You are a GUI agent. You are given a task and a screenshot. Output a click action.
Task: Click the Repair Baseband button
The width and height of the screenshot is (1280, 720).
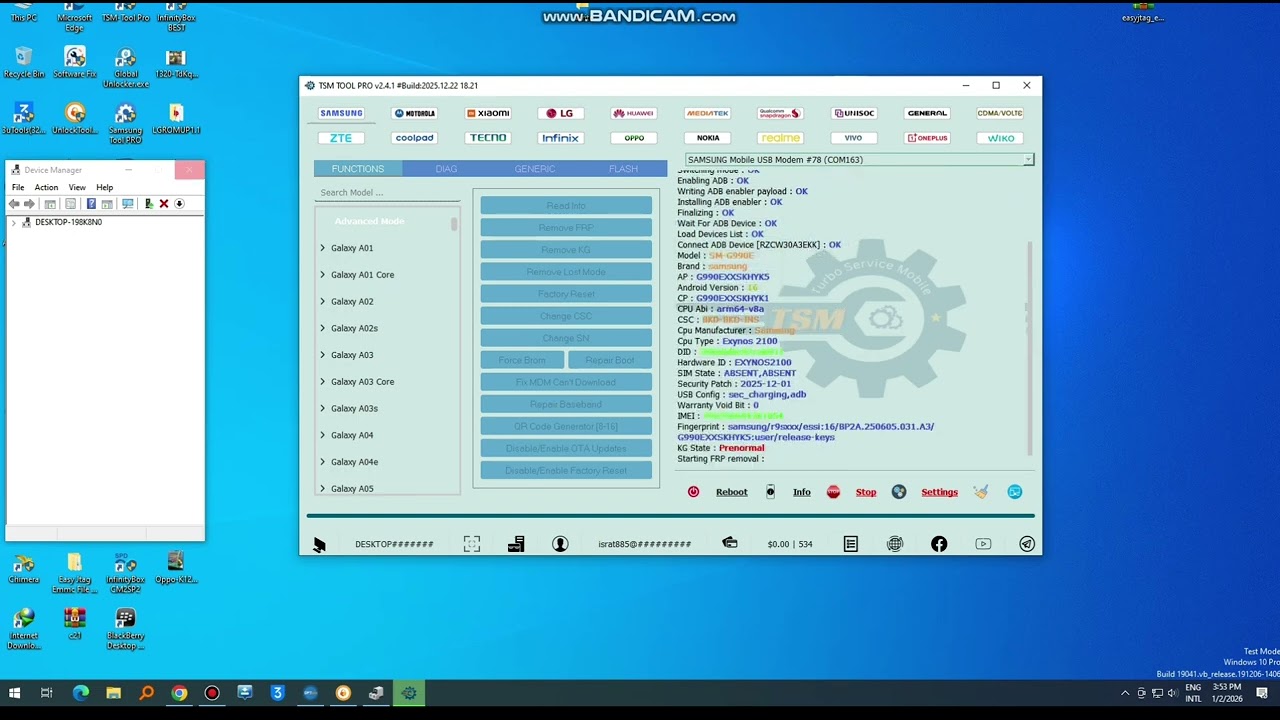[x=566, y=404]
